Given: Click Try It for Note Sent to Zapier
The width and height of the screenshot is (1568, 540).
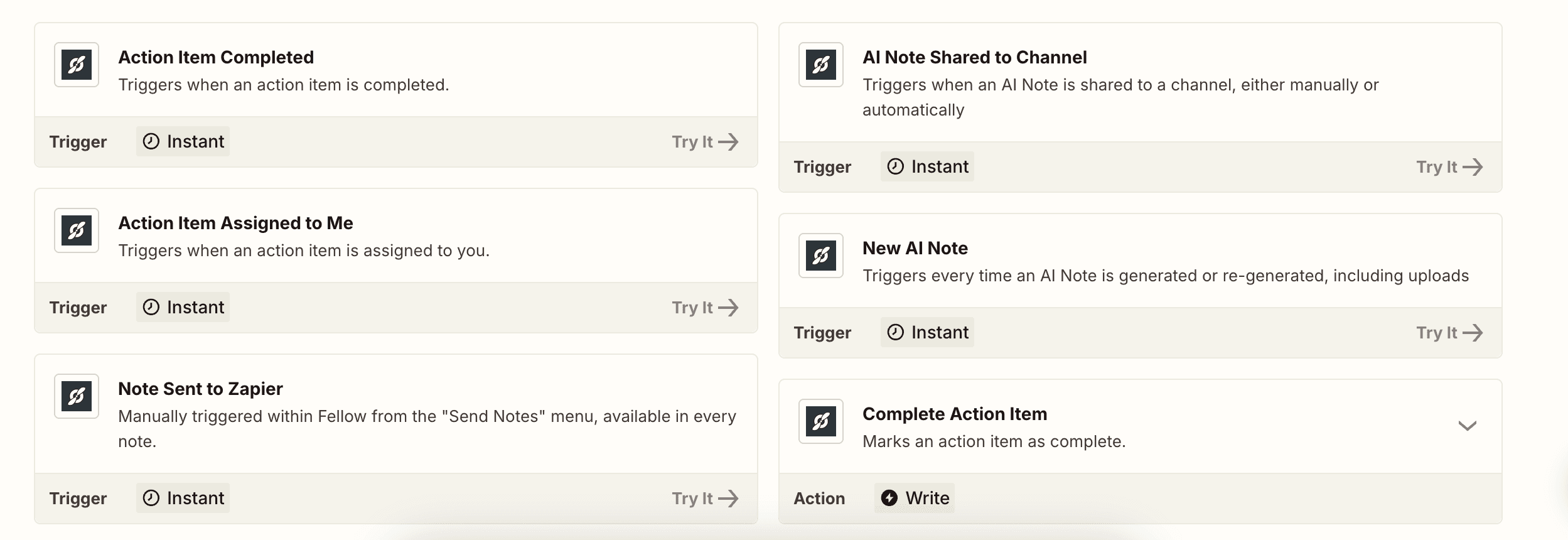Looking at the screenshot, I should point(705,499).
